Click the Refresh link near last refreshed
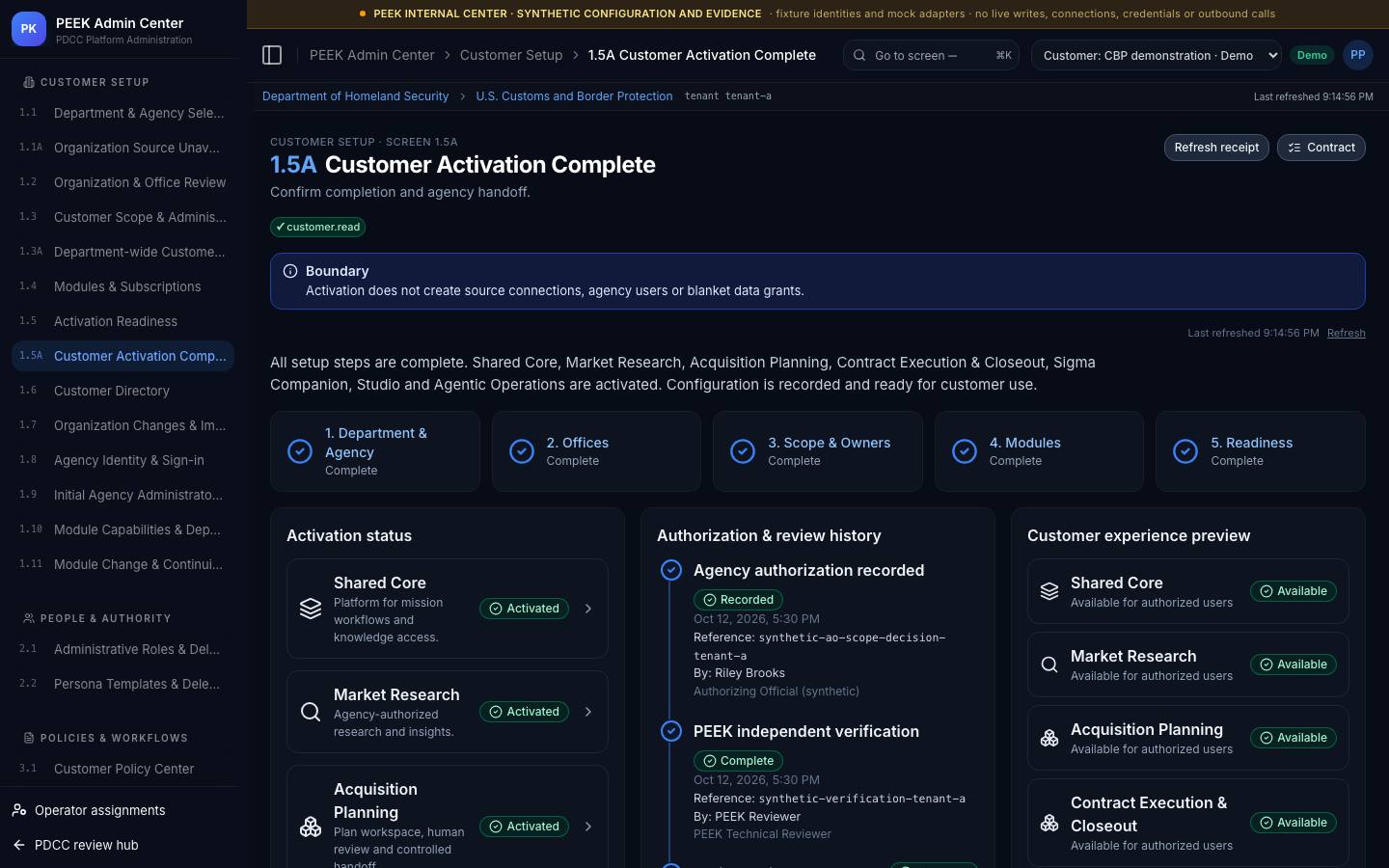 pos(1346,333)
